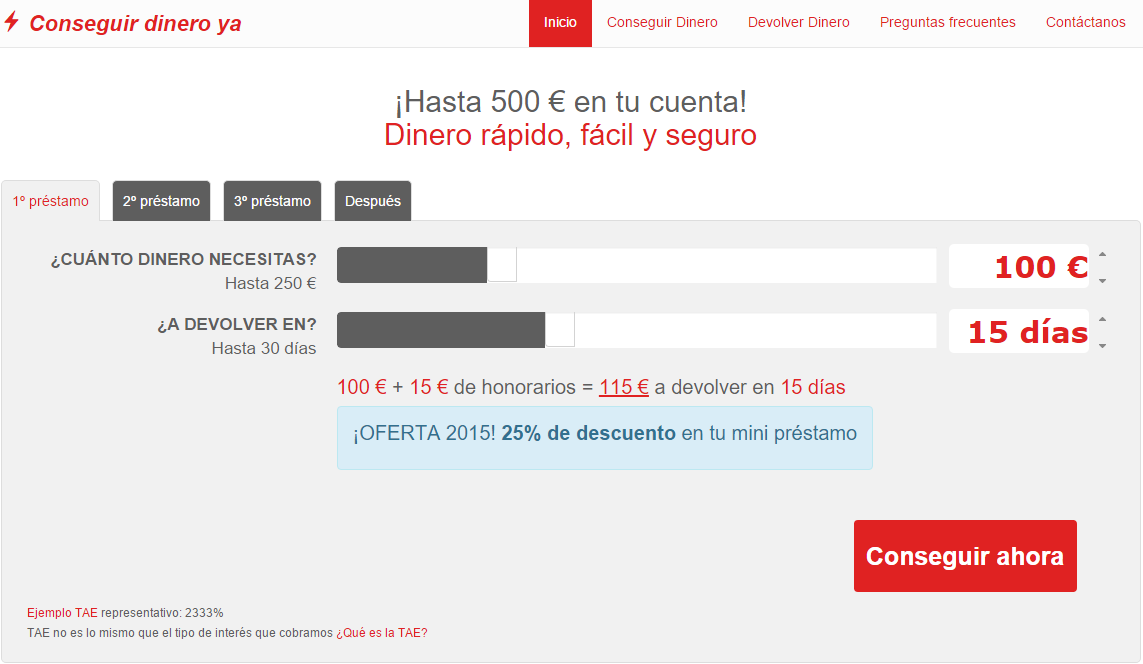Viewport: 1143px width, 664px height.
Task: Switch to the 2º préstamo tab
Action: tap(161, 201)
